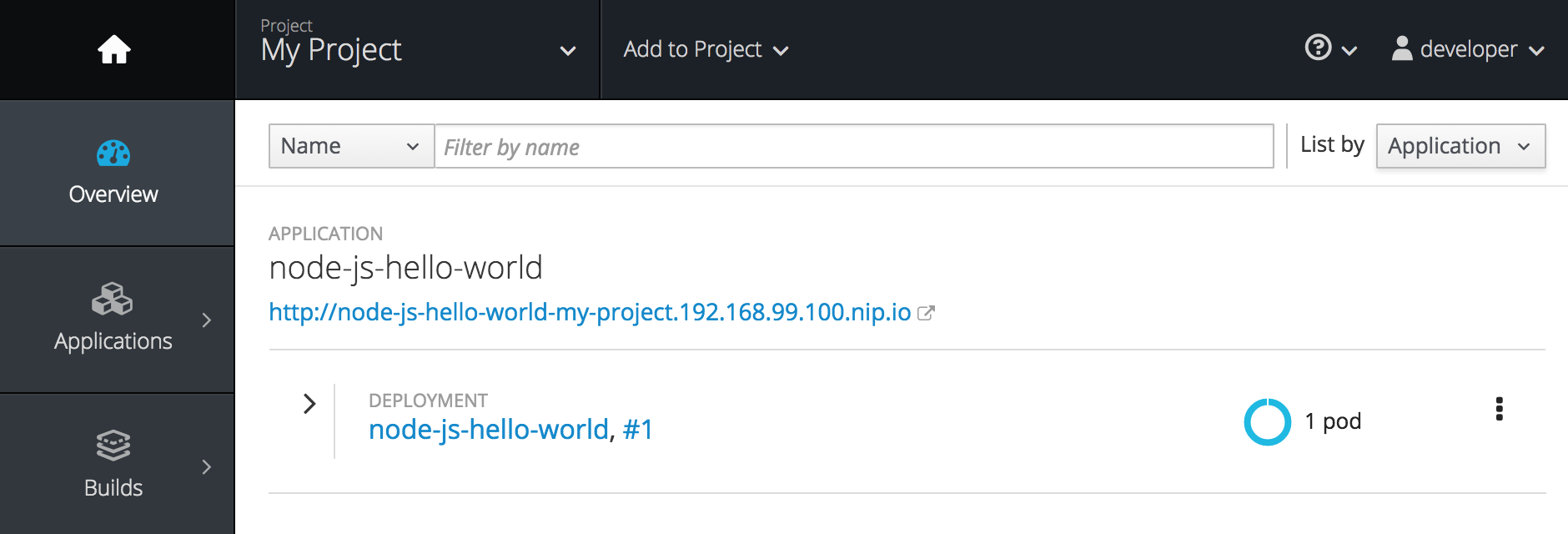The image size is (1568, 534).
Task: Open the external link icon beside route URL
Action: coord(926,313)
